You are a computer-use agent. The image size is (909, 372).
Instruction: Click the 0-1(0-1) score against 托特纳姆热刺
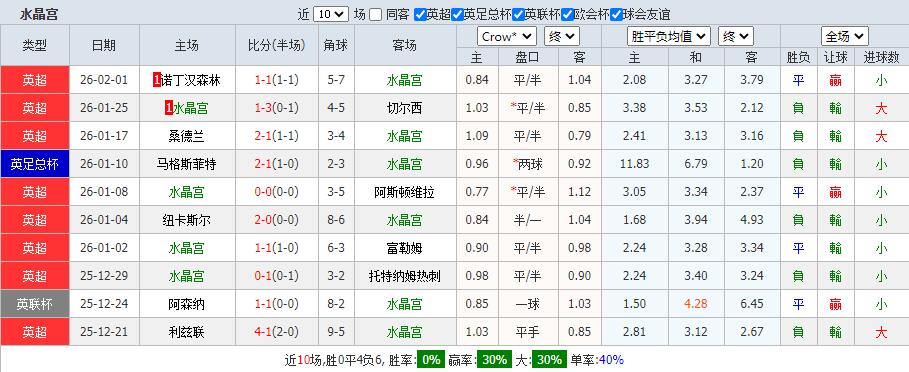tap(277, 276)
